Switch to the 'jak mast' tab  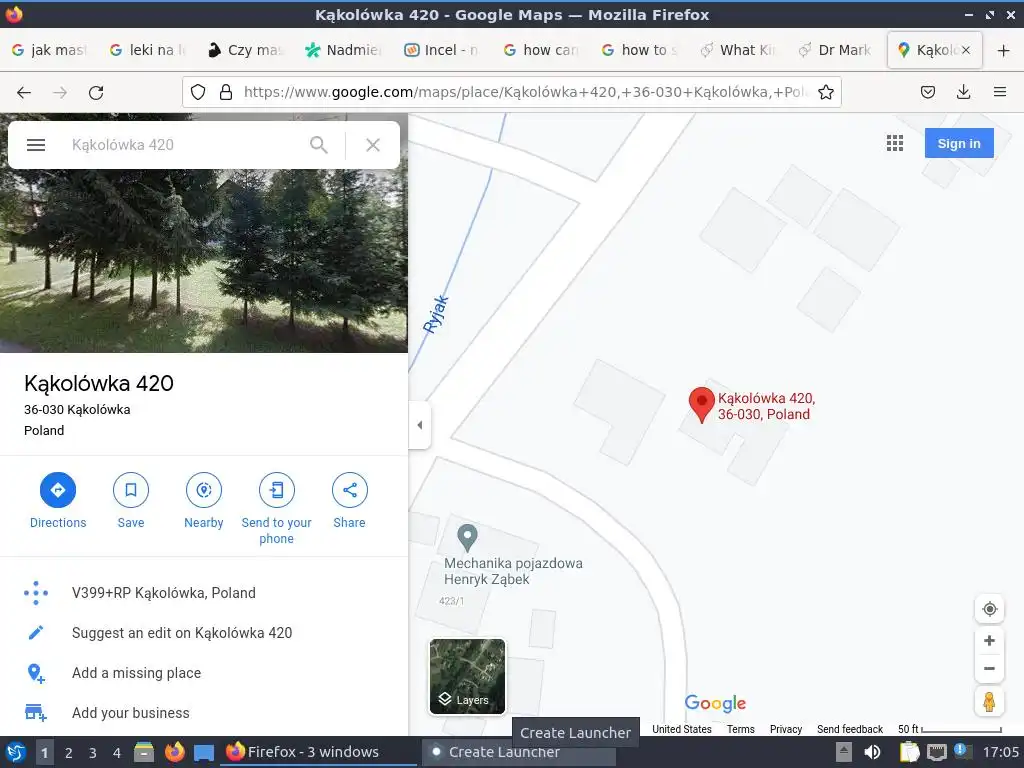pyautogui.click(x=50, y=50)
